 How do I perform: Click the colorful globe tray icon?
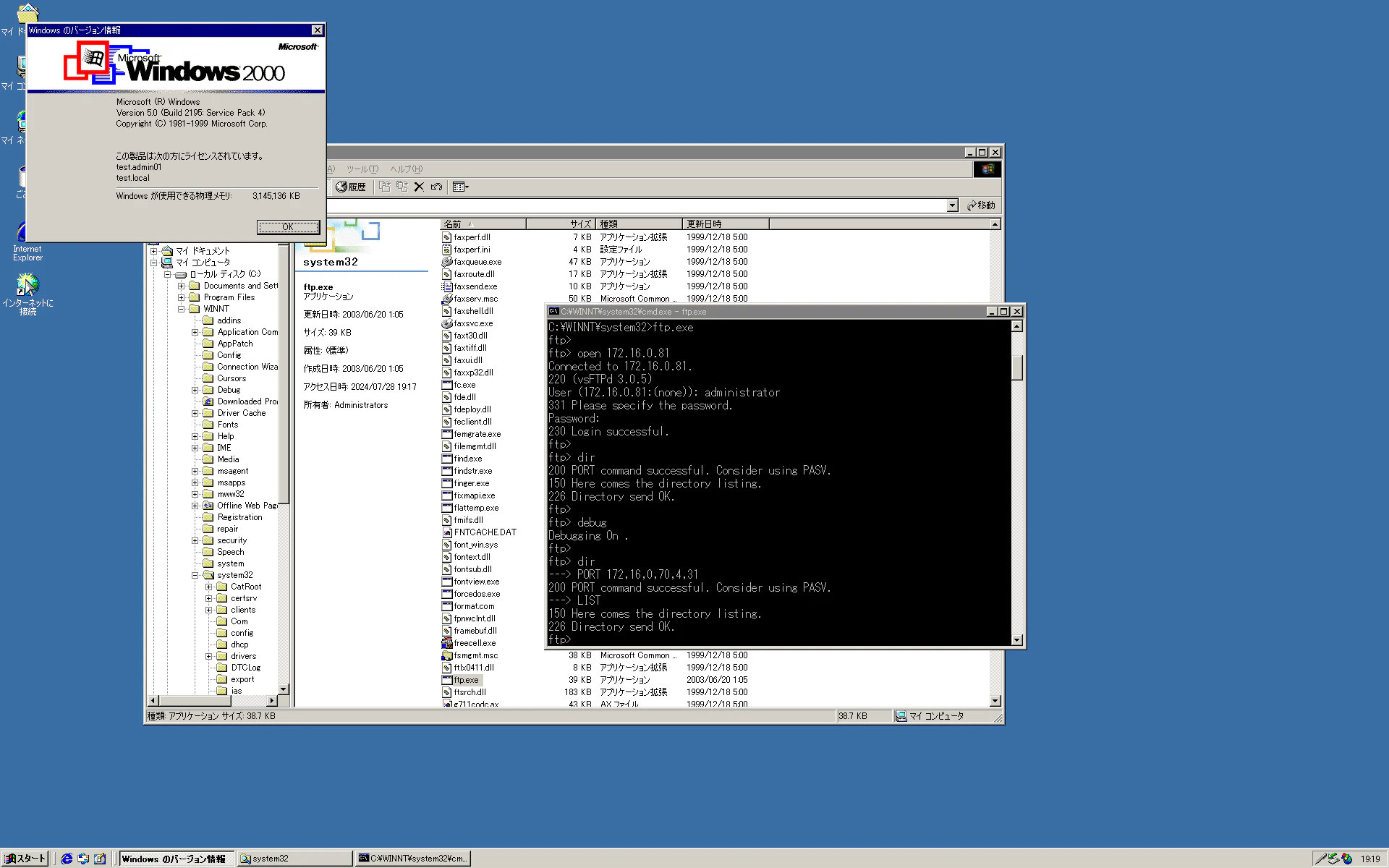point(1346,859)
